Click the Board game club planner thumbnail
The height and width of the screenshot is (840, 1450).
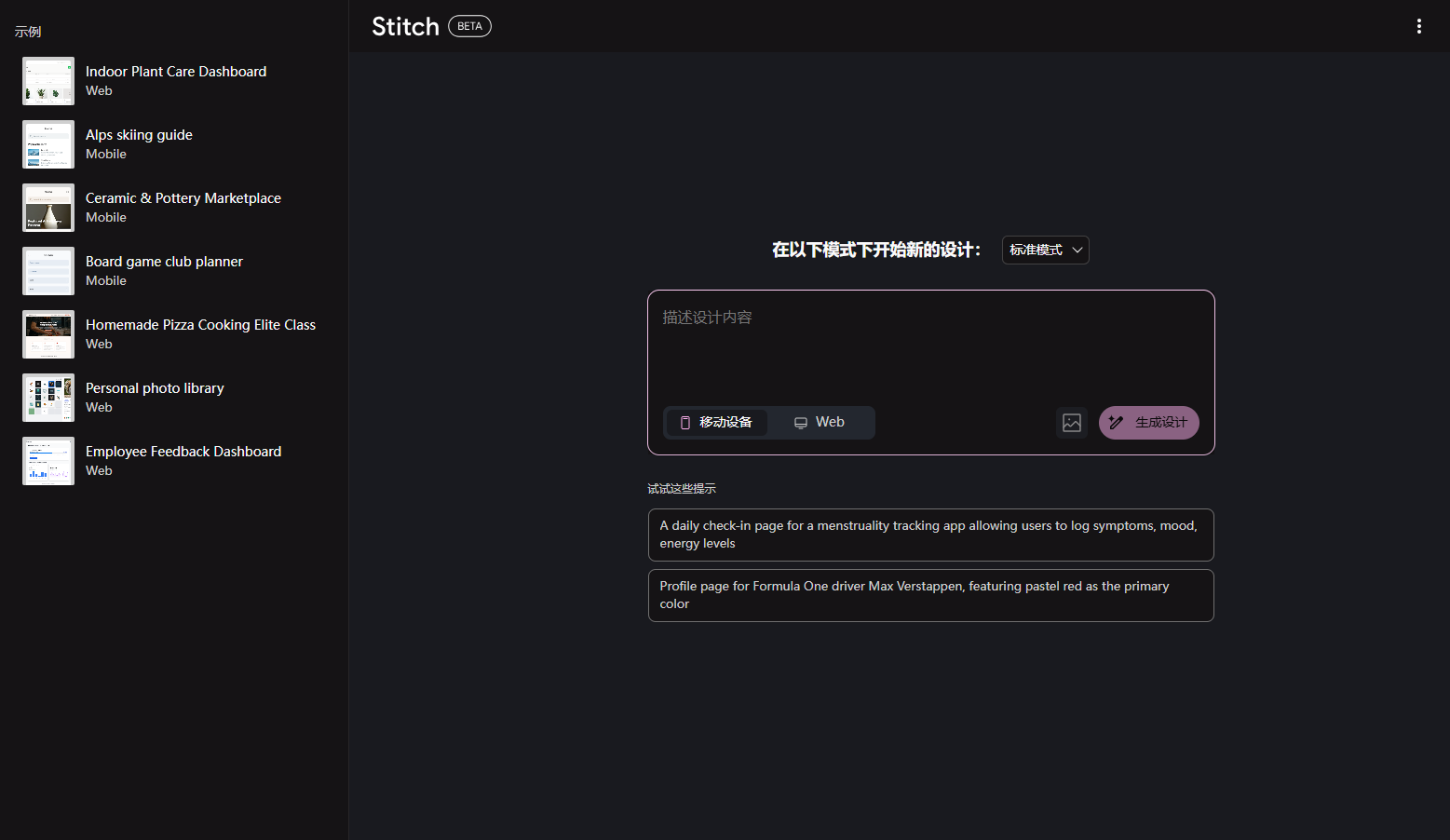[48, 271]
